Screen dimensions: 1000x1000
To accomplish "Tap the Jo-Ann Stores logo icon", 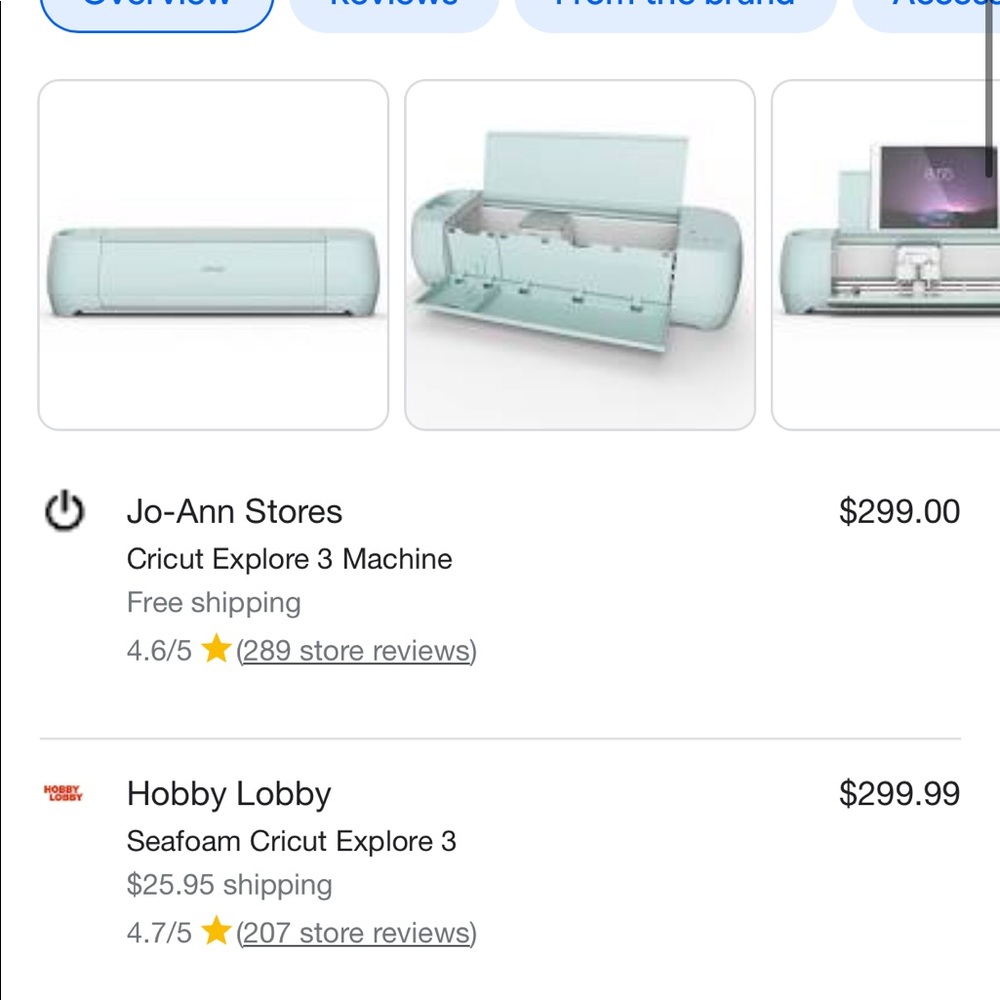I will click(64, 512).
